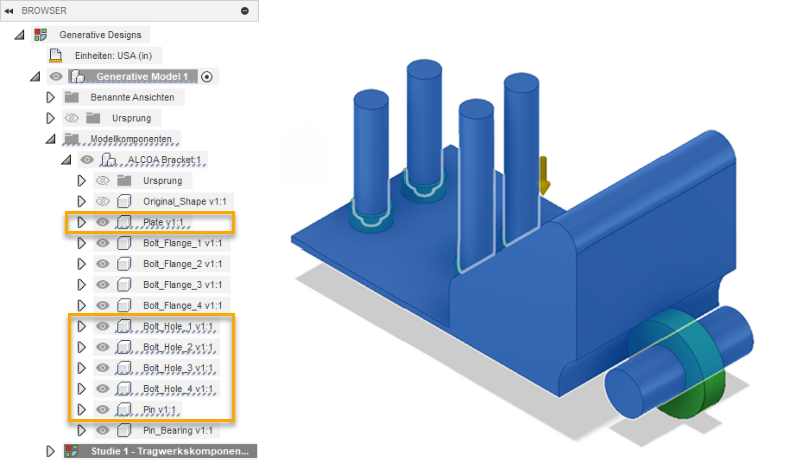Click the yellow load arrow in the viewport

544,176
